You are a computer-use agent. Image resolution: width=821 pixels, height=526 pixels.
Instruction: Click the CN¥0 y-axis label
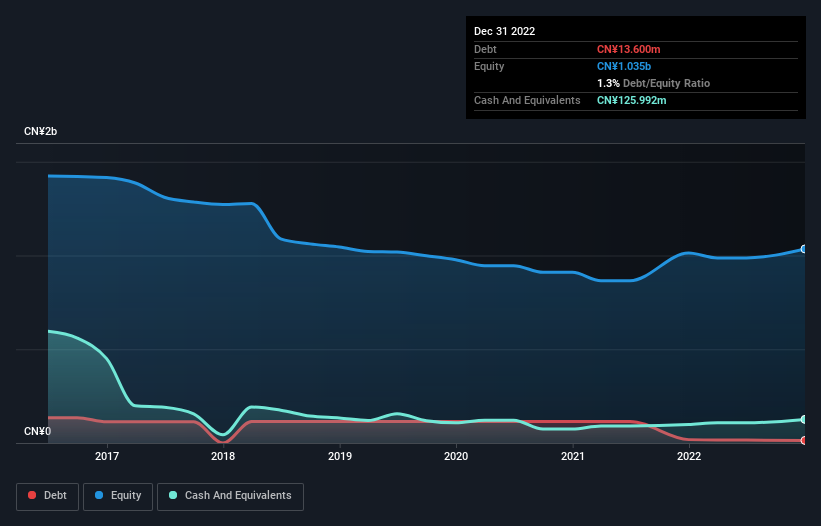(x=38, y=431)
